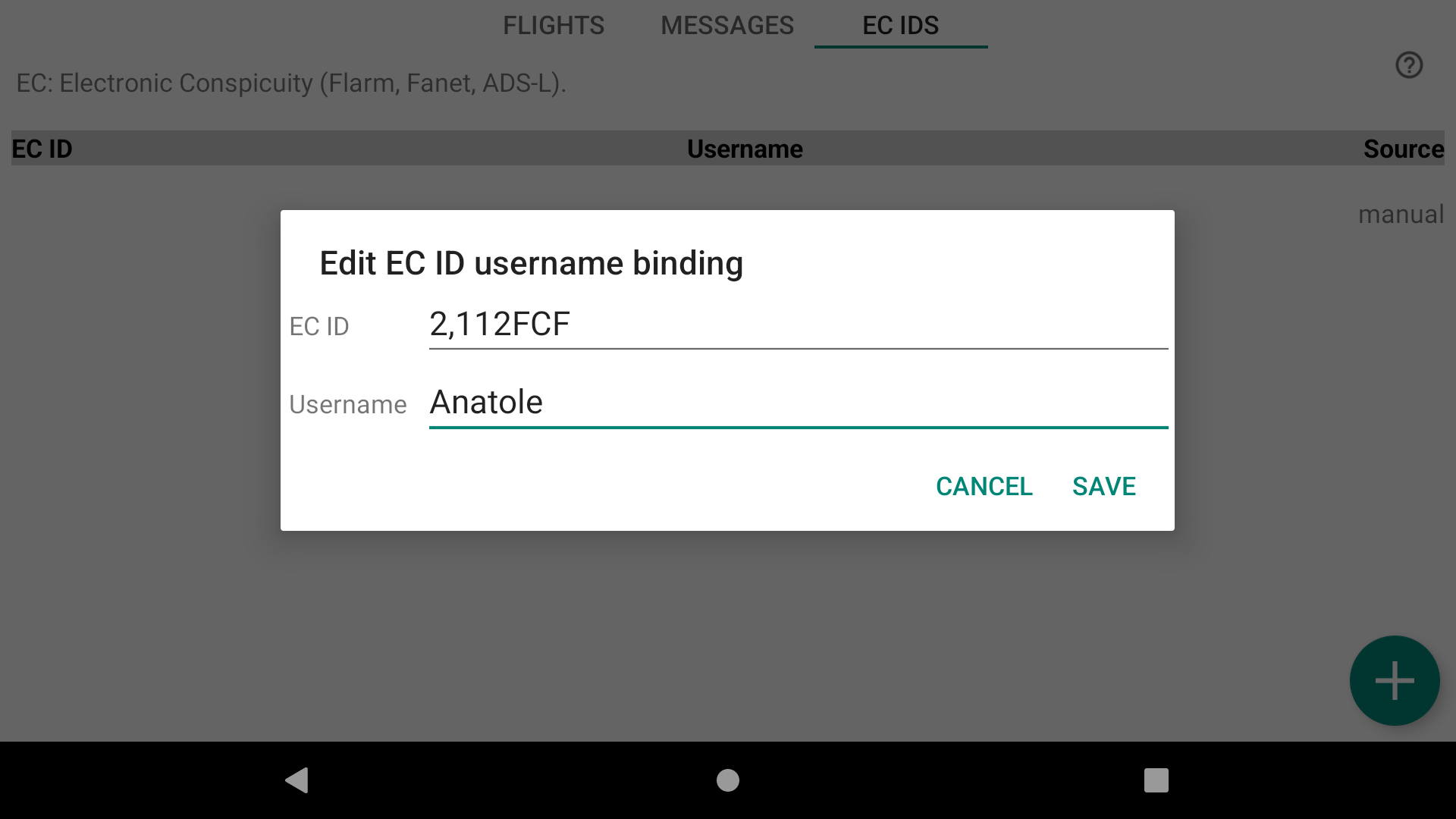Focus the EC ID field containing 2,112FCF
The height and width of the screenshot is (819, 1456).
(x=798, y=325)
